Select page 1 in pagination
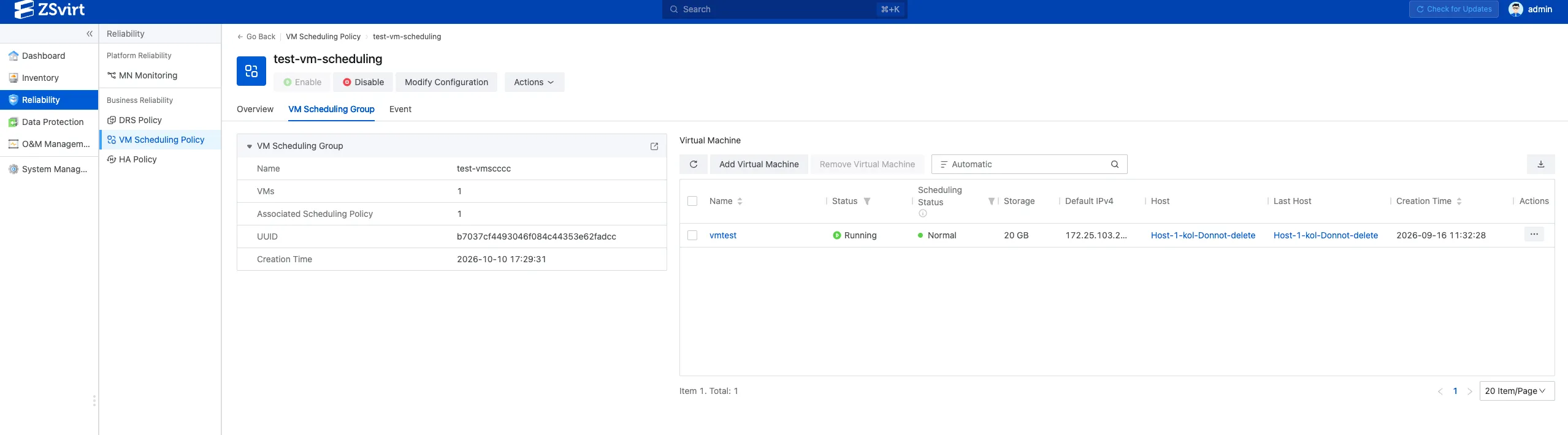Viewport: 1568px width, 435px height. pos(1455,391)
